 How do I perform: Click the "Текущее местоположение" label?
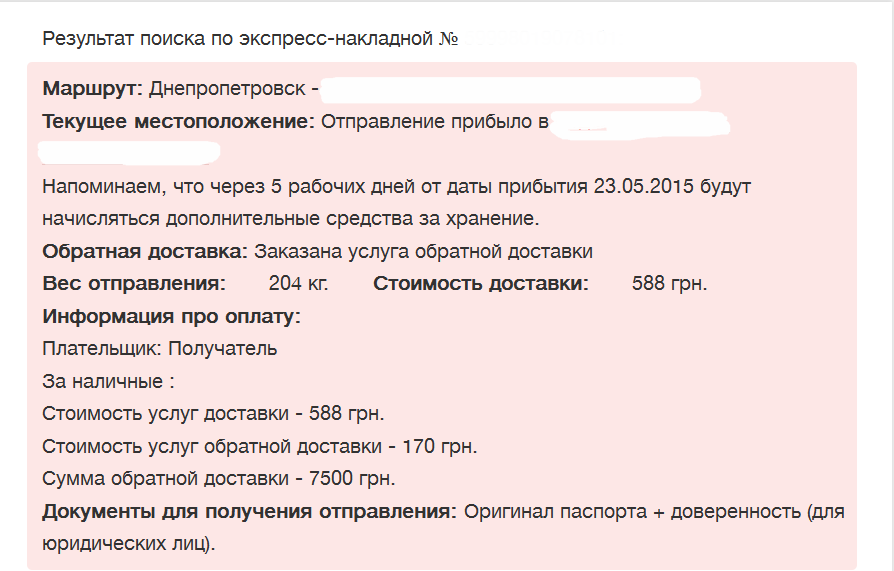click(178, 121)
